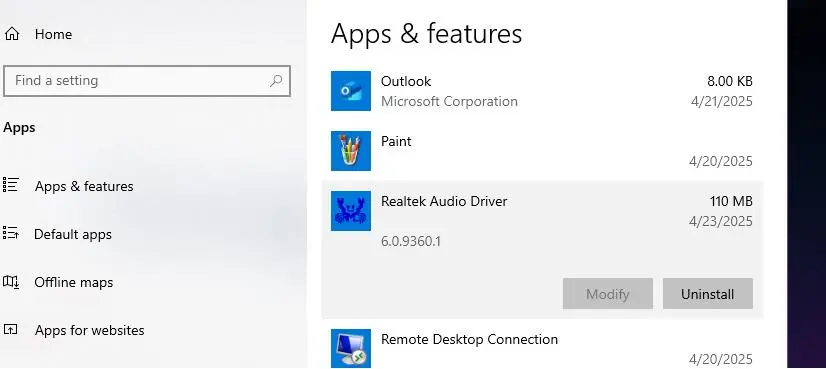Select Remote Desktop Connection entry name

(x=469, y=339)
